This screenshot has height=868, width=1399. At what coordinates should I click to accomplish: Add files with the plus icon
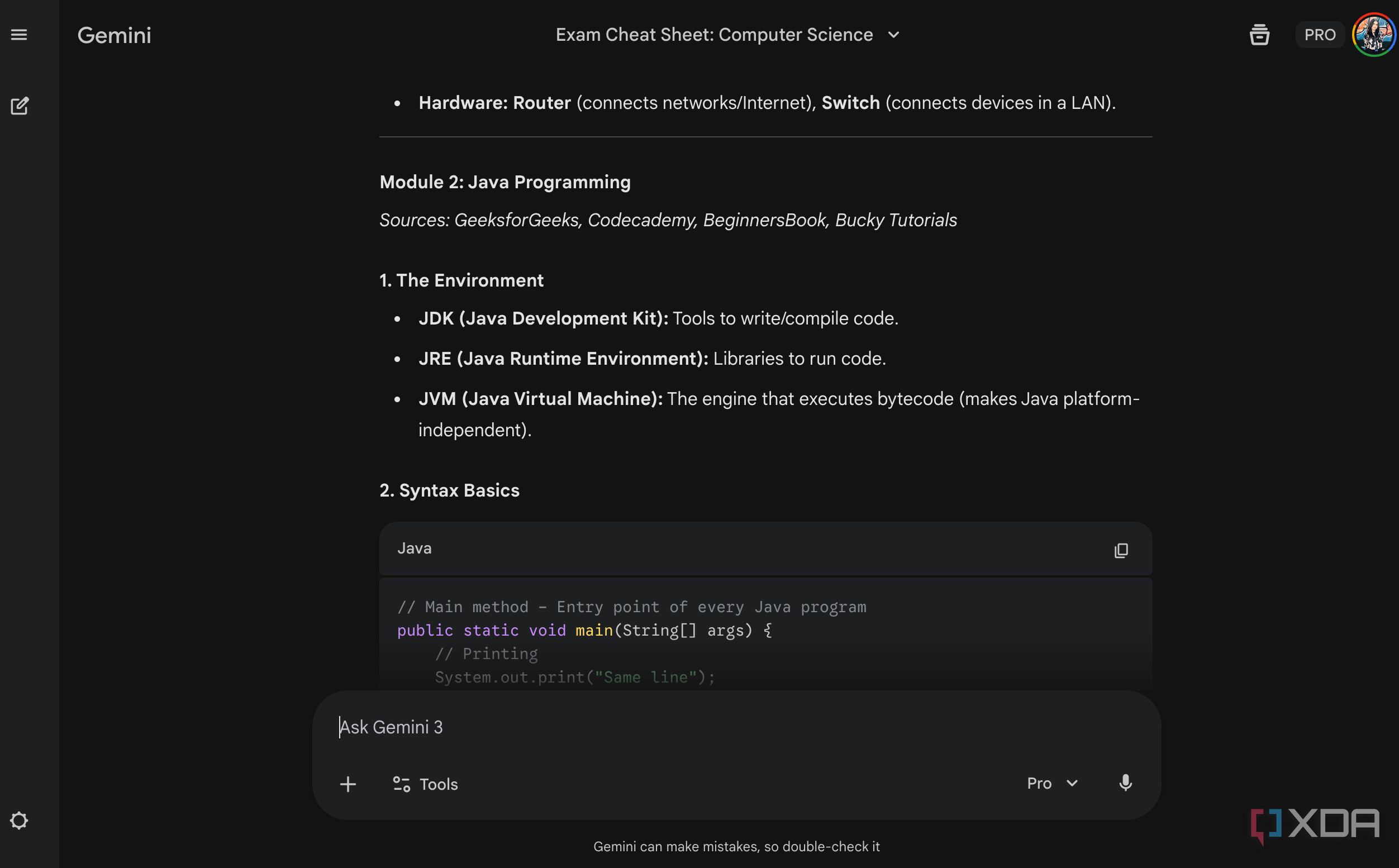pyautogui.click(x=348, y=784)
